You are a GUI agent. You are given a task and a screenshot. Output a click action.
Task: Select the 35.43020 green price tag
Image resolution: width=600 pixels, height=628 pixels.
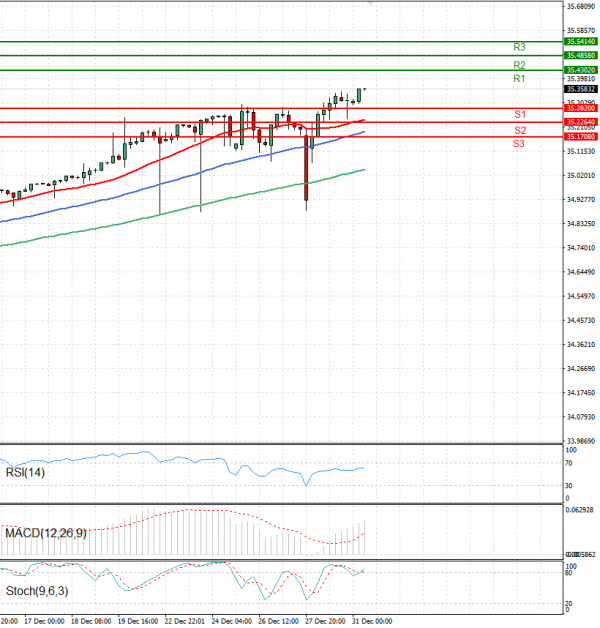pos(581,70)
